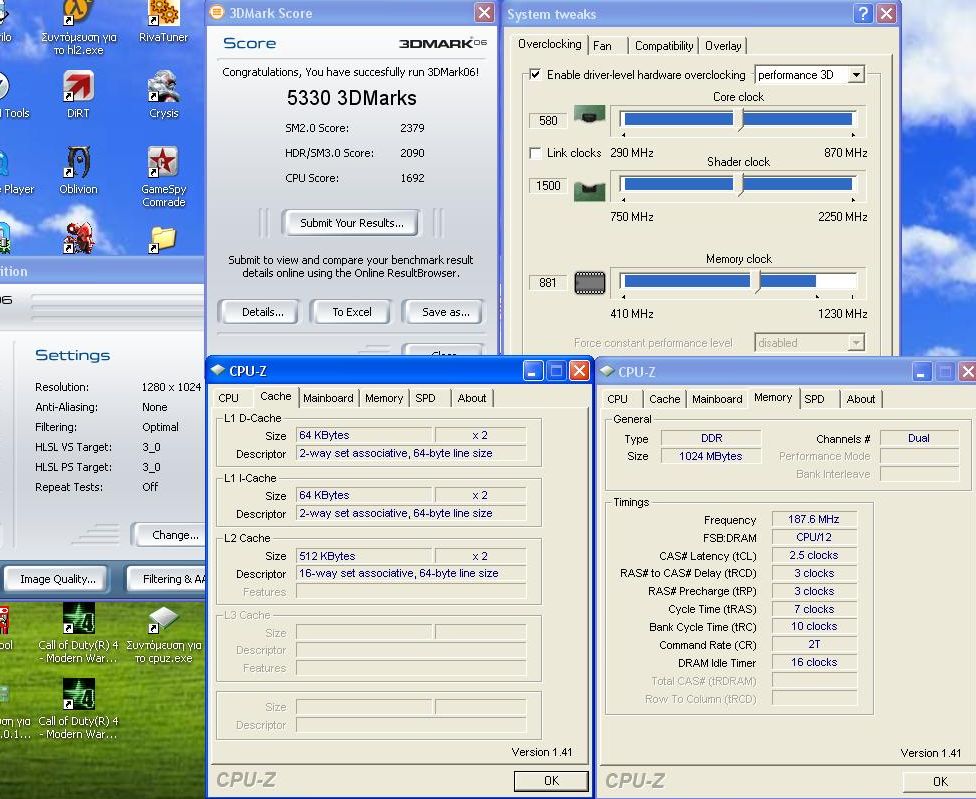This screenshot has height=799, width=976.
Task: Click the Core clock slider
Action: 739,118
